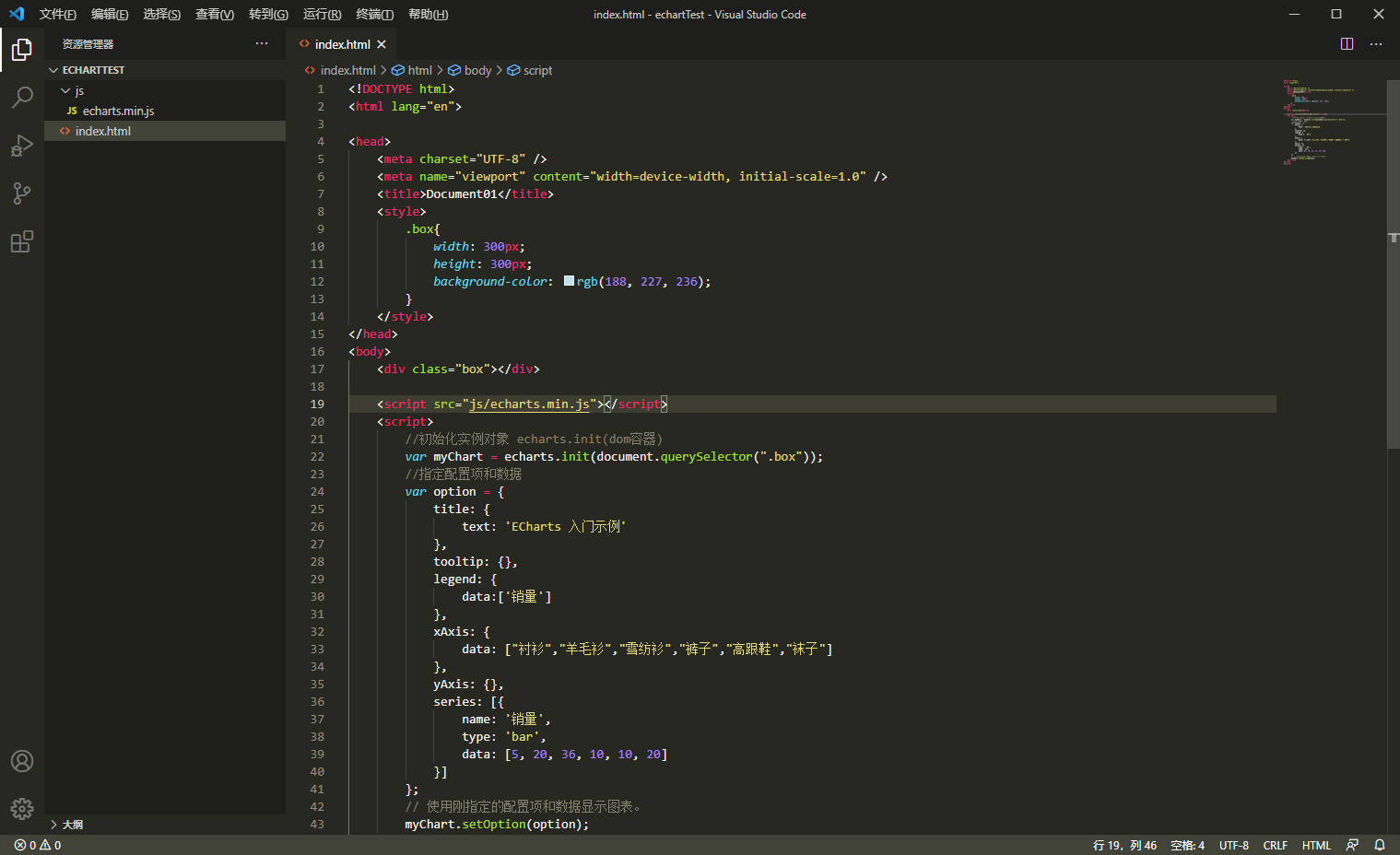Open the 选择(S) menu
Viewport: 1400px width, 855px height.
coord(162,14)
